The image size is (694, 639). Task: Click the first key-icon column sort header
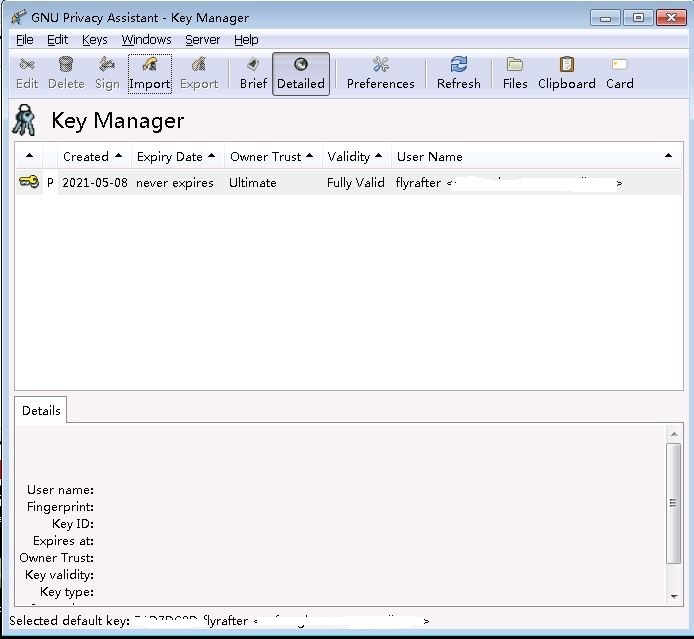(x=29, y=156)
